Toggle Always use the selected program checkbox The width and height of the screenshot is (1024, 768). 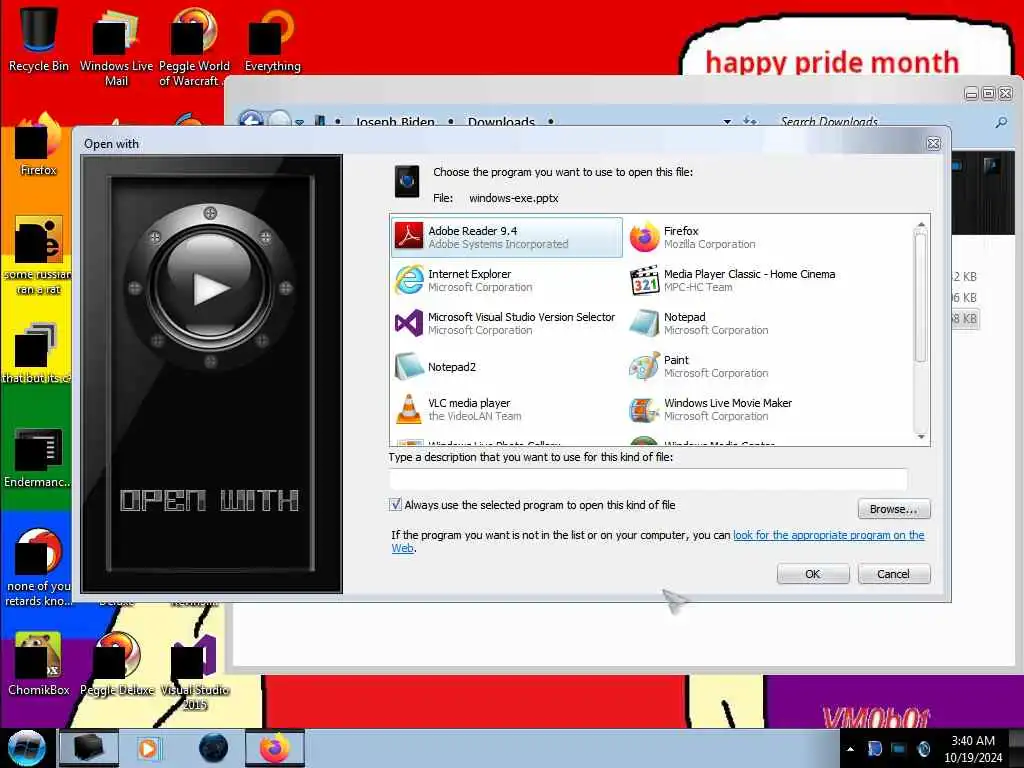[395, 505]
